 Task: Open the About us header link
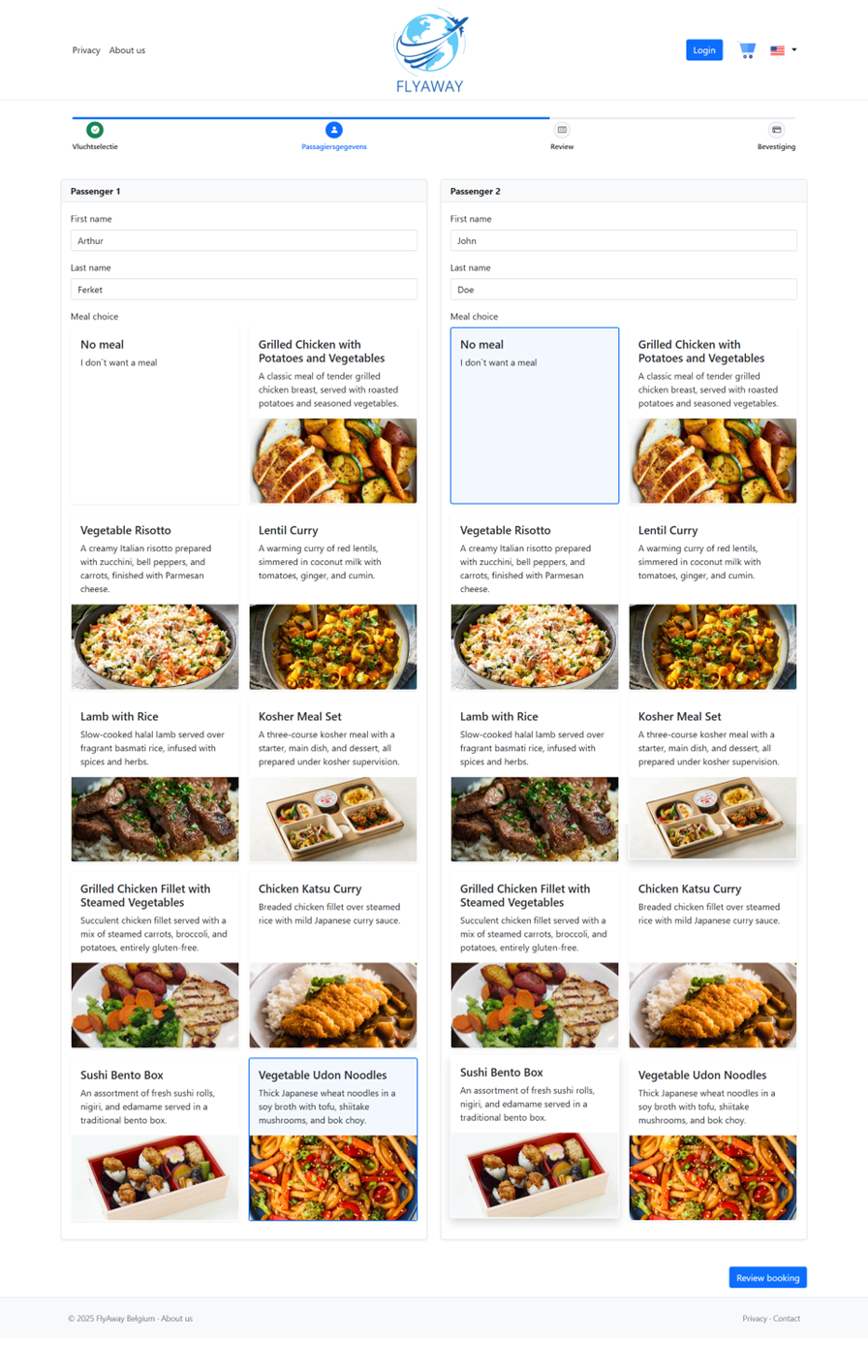coord(127,50)
